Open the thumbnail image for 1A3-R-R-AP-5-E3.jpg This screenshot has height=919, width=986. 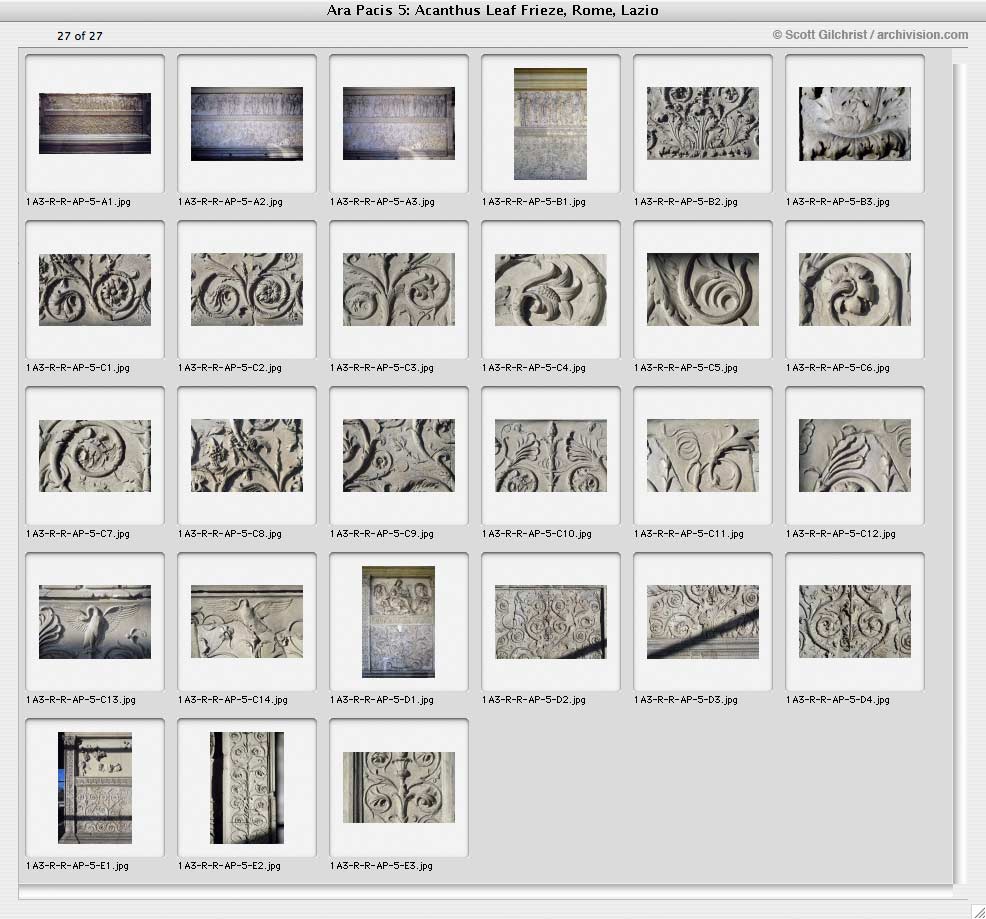click(399, 788)
